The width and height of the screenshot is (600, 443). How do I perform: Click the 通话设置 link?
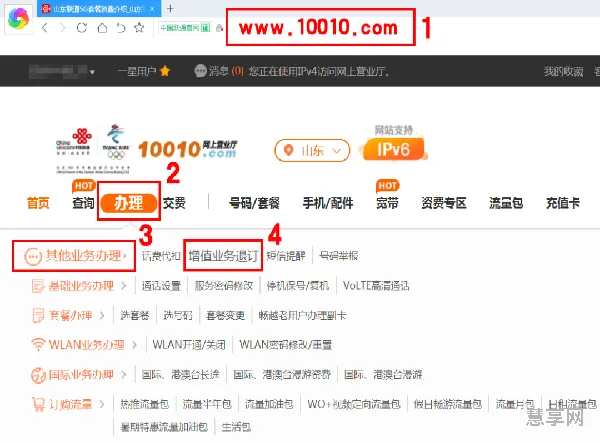tap(161, 286)
